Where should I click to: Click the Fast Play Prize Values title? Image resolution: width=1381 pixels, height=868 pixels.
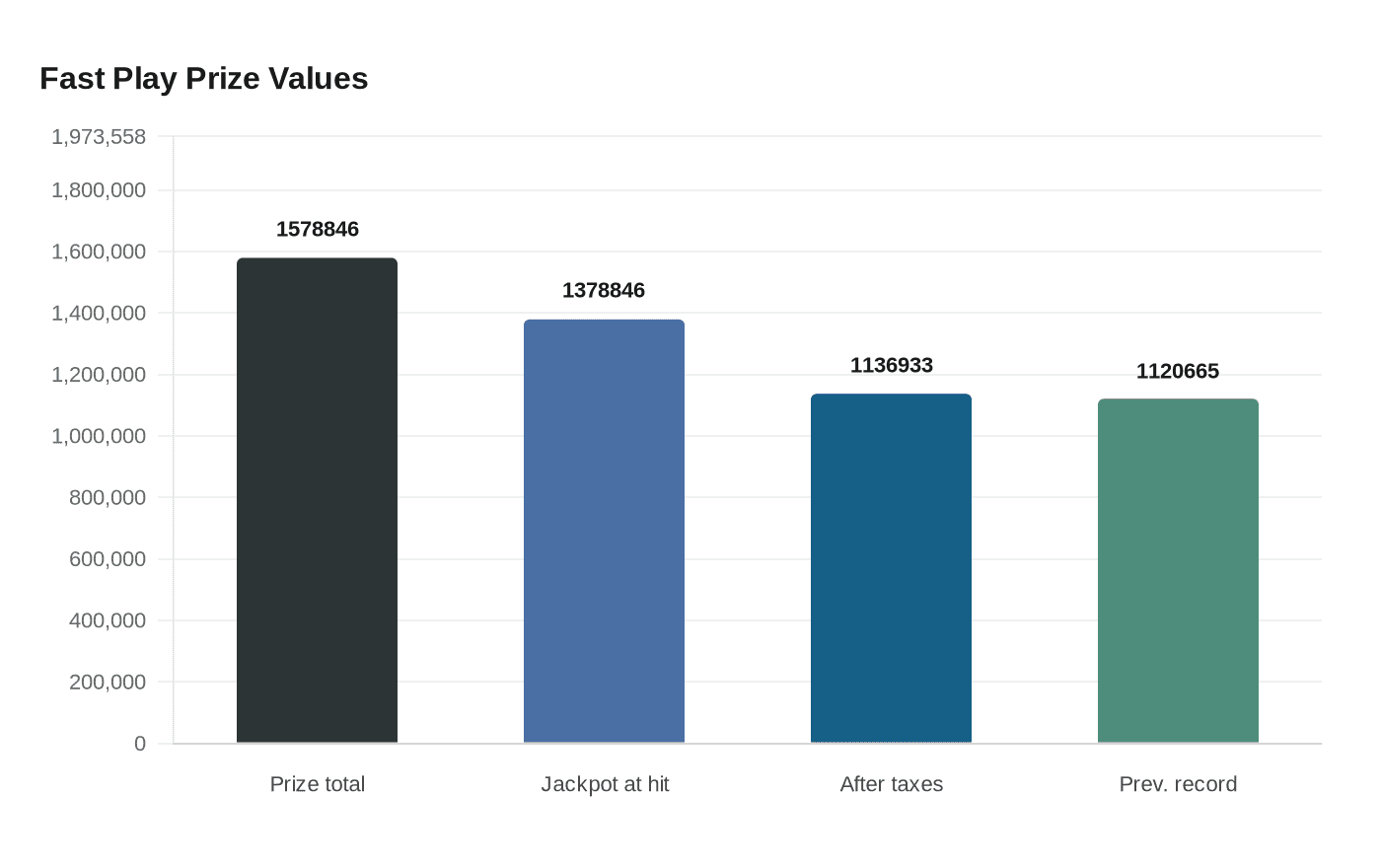tap(204, 78)
